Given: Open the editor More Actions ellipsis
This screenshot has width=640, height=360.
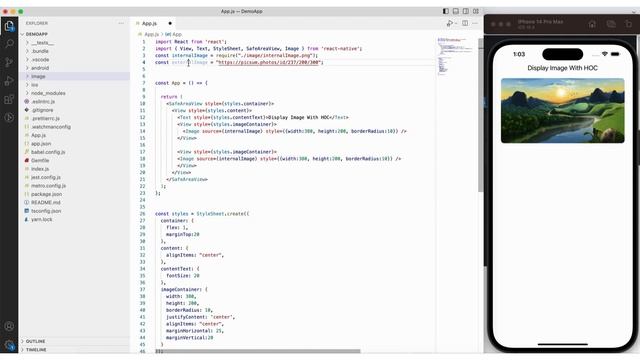Looking at the screenshot, I should tap(475, 23).
